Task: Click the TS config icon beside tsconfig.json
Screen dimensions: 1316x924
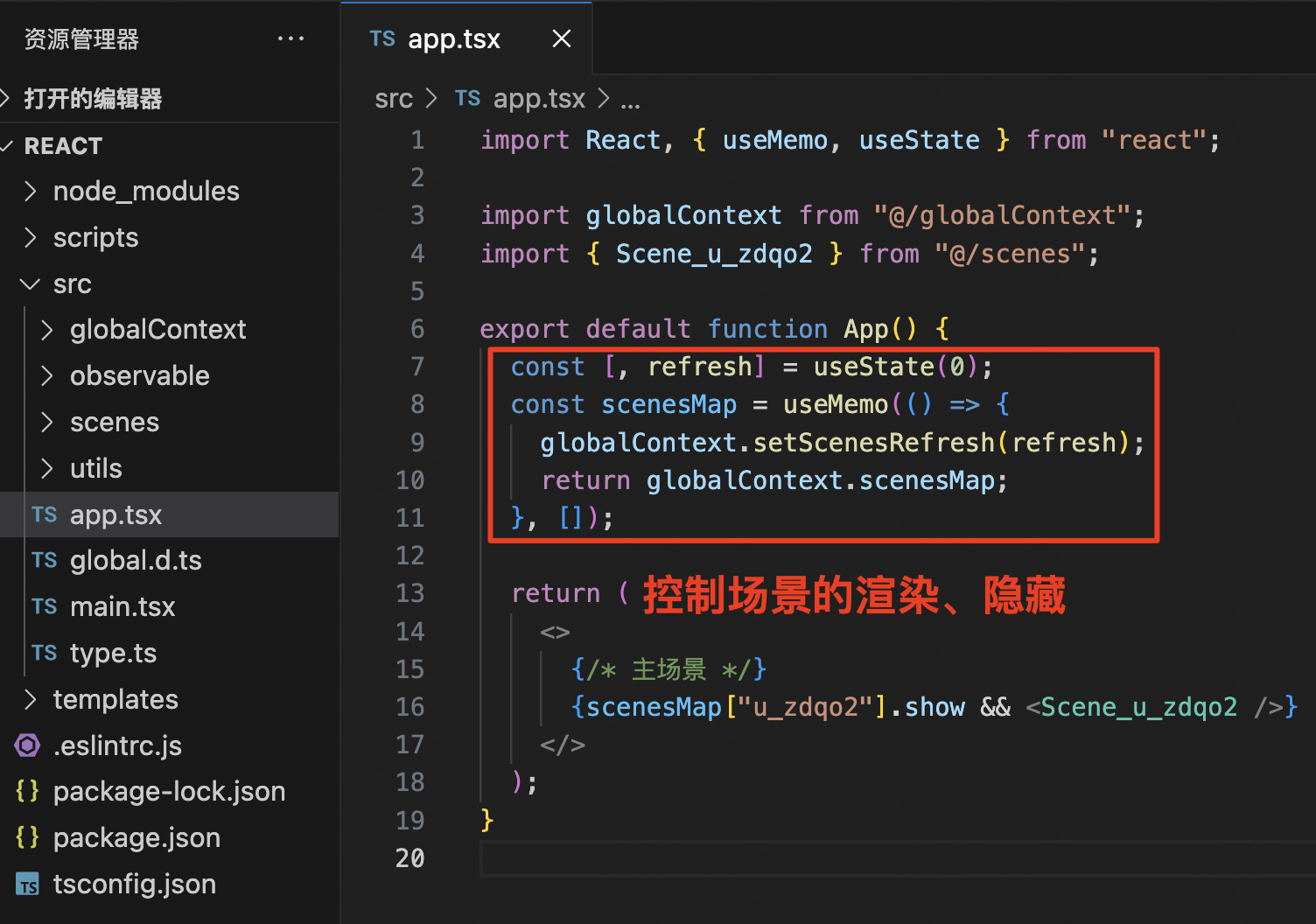Action: pyautogui.click(x=28, y=885)
